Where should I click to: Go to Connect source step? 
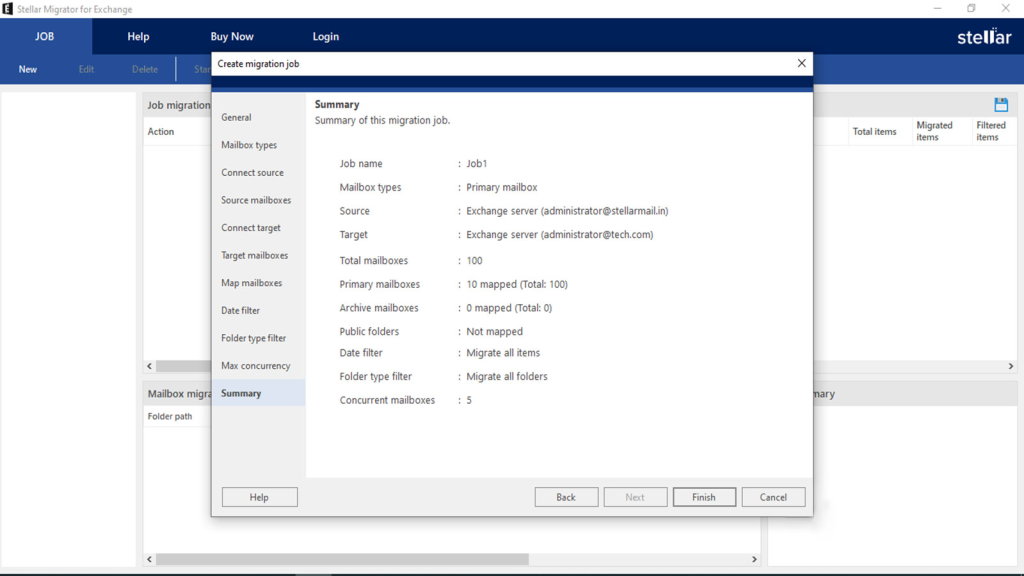(x=252, y=173)
